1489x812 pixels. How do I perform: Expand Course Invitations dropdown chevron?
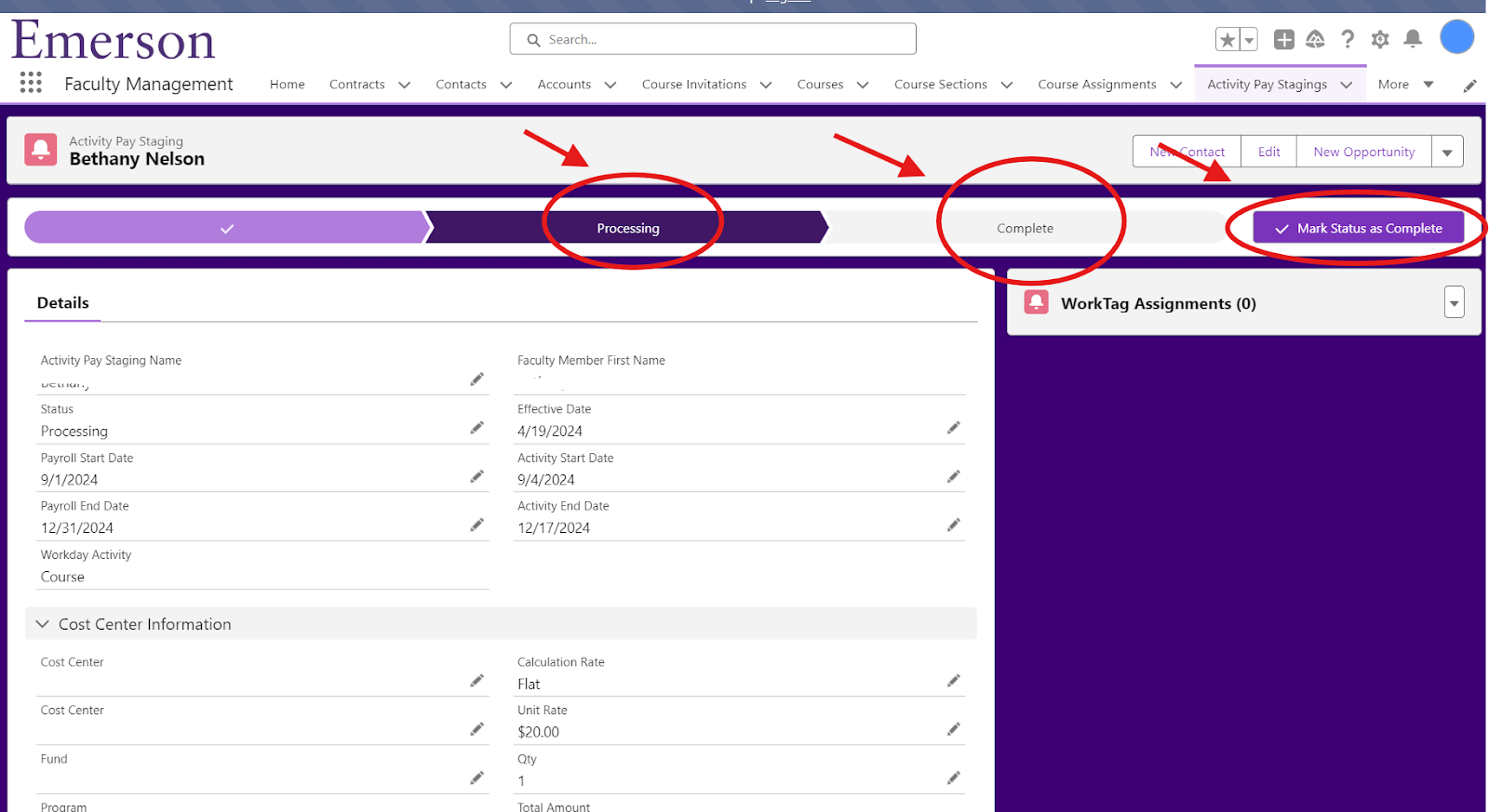[766, 85]
